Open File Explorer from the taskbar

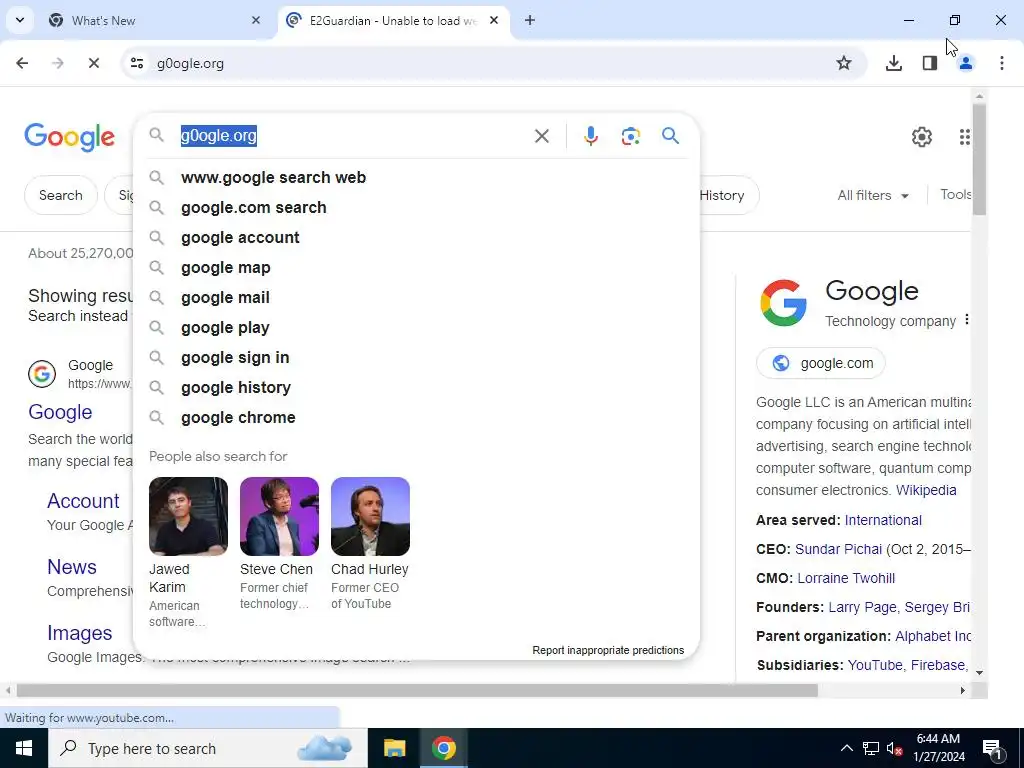tap(394, 748)
